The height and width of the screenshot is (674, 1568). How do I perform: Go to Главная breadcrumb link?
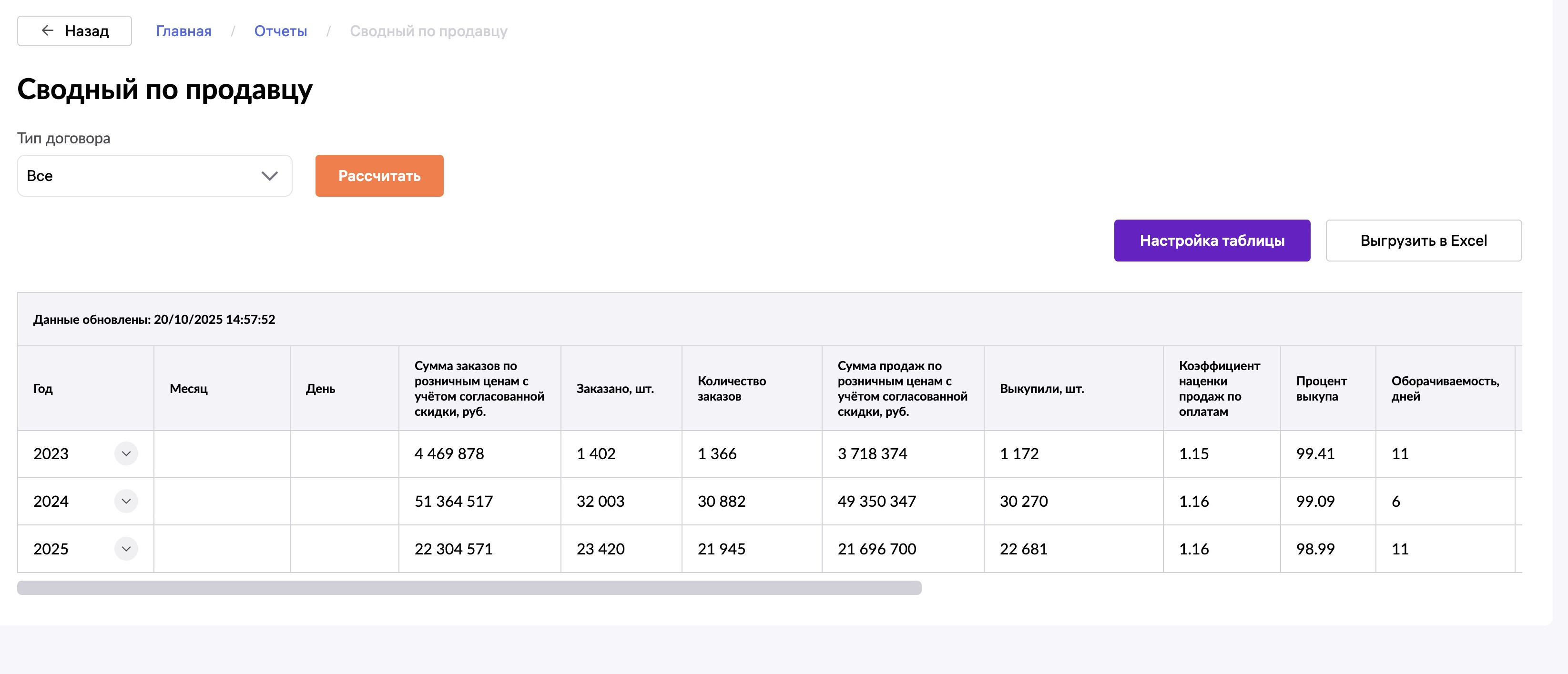coord(183,31)
